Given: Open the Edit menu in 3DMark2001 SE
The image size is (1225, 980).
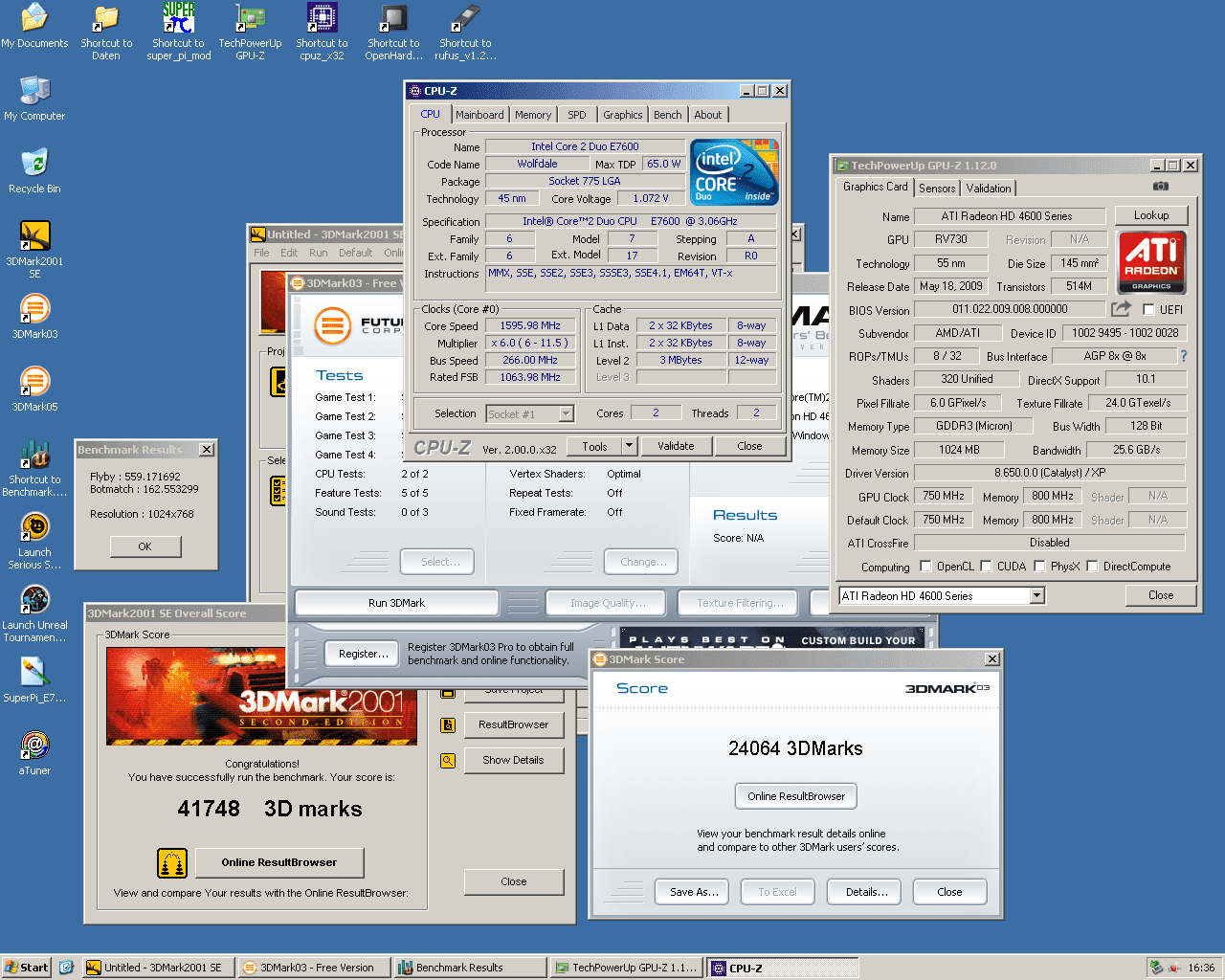Looking at the screenshot, I should click(x=289, y=253).
